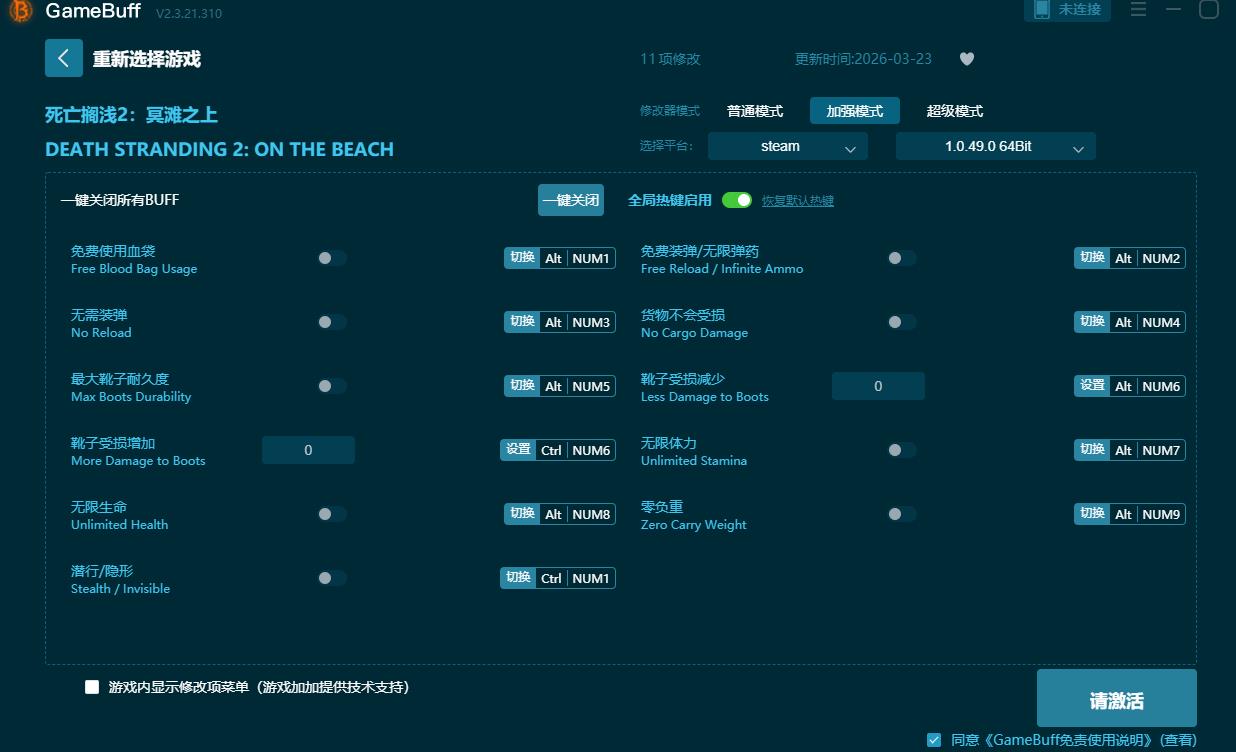Open the steam platform dropdown

[x=788, y=146]
